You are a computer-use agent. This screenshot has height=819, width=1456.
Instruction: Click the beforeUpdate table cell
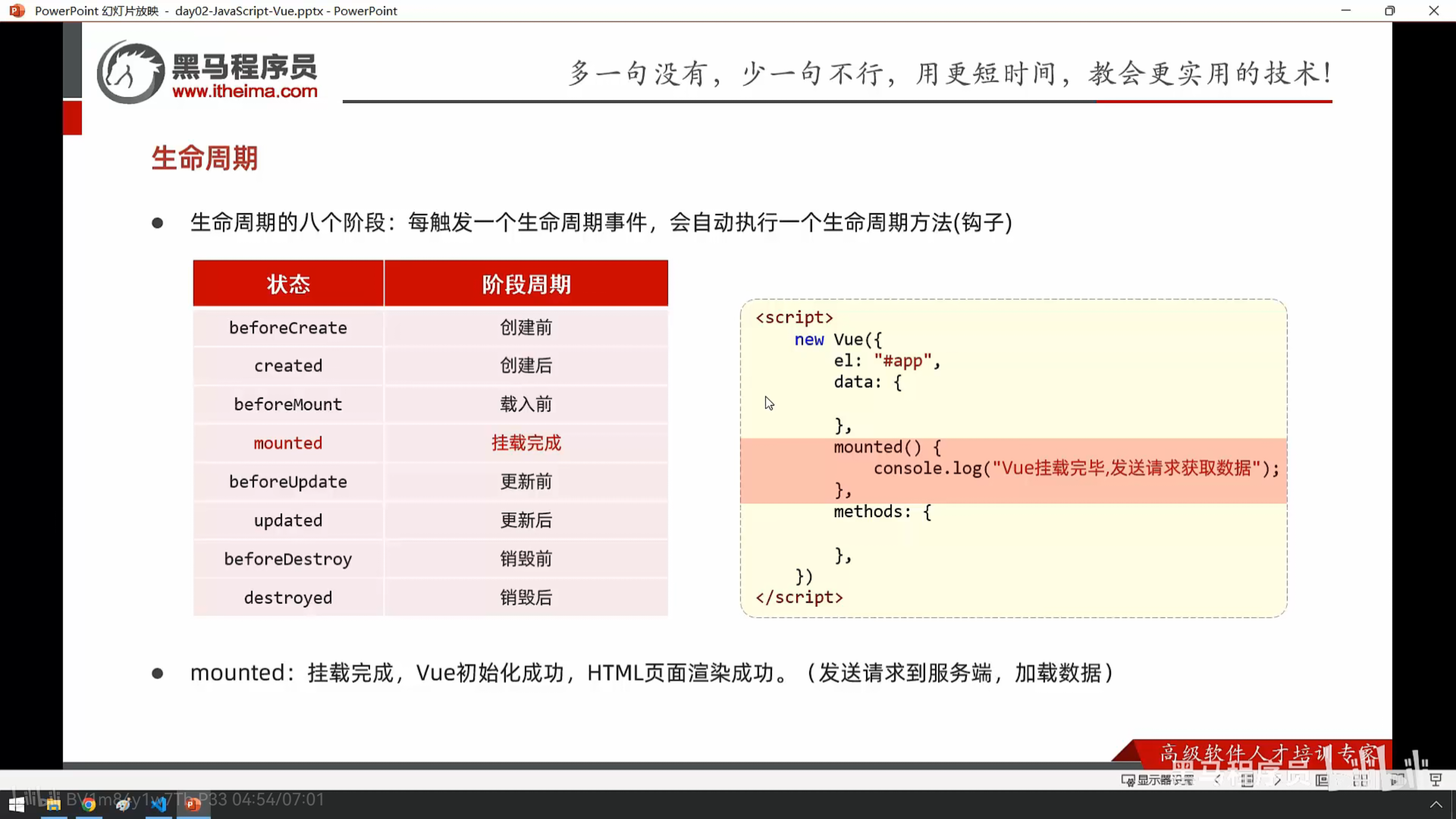click(x=288, y=482)
